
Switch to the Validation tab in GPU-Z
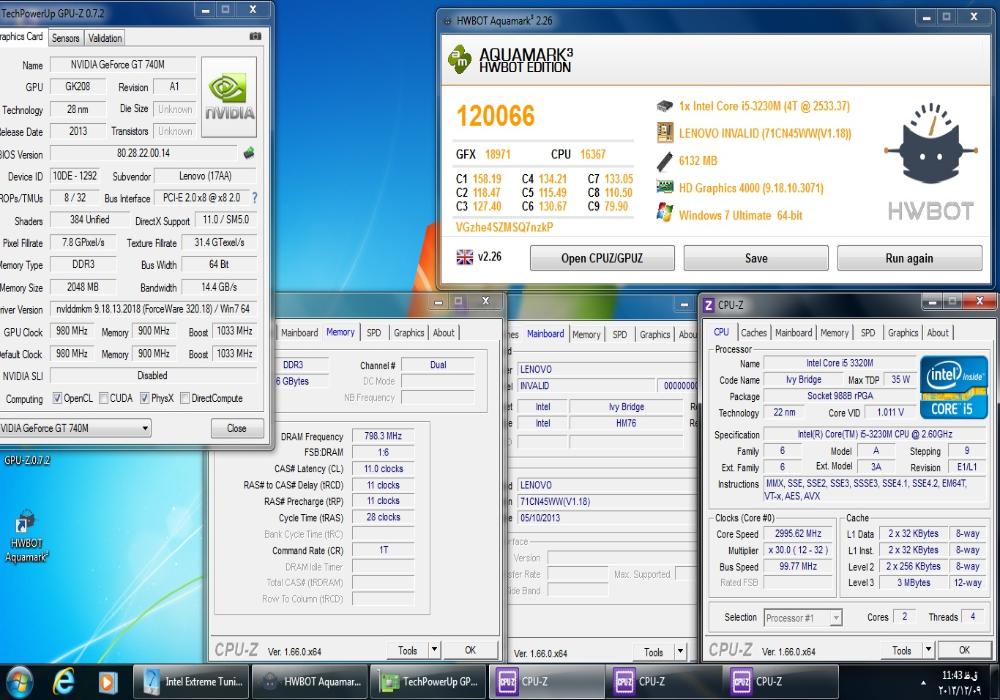click(x=105, y=38)
